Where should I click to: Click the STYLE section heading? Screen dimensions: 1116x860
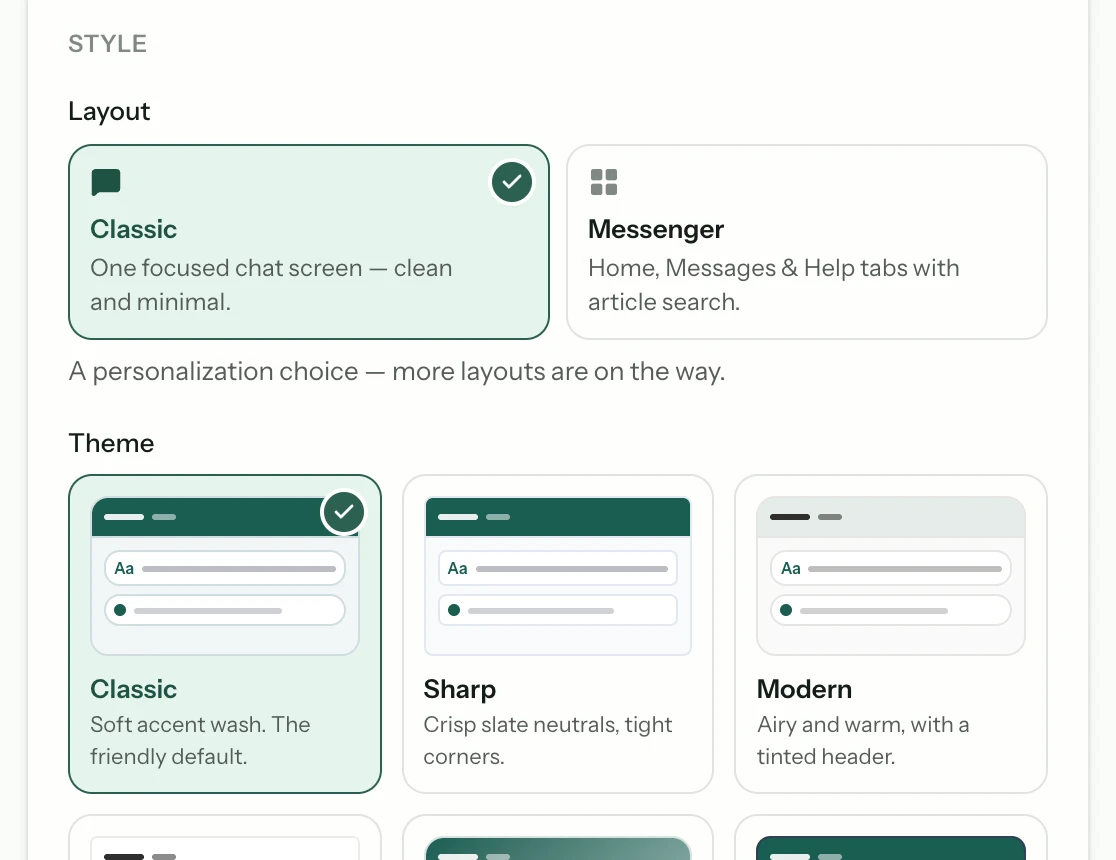coord(107,44)
